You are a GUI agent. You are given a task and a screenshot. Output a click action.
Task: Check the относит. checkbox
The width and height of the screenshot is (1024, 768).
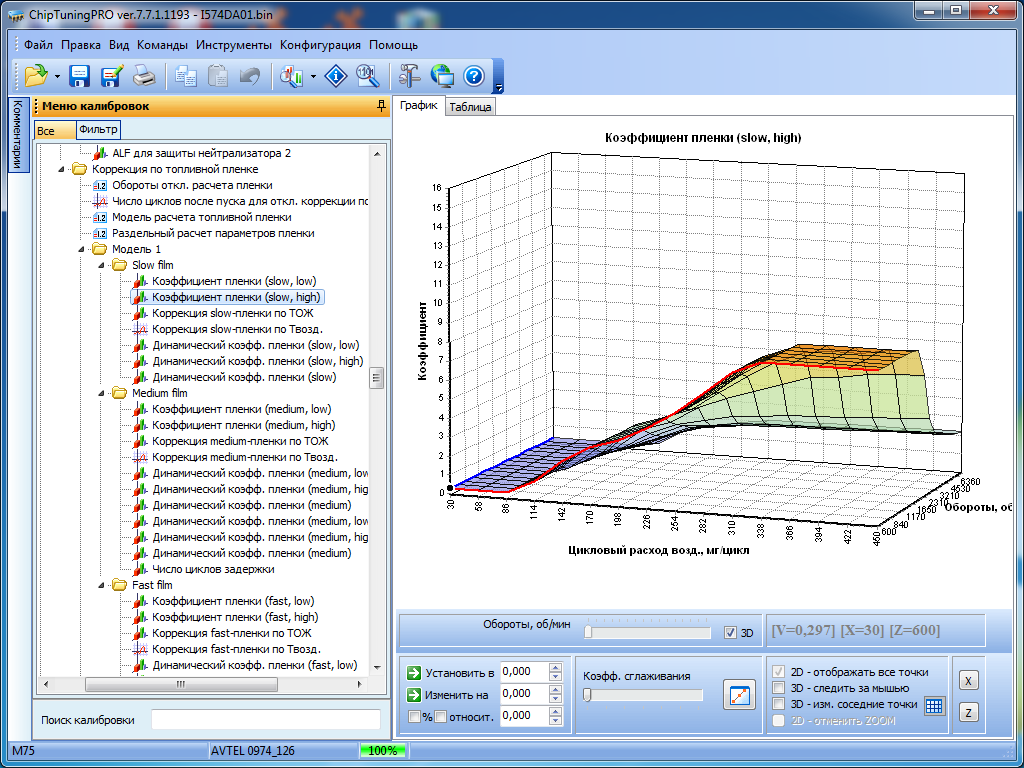click(x=440, y=716)
